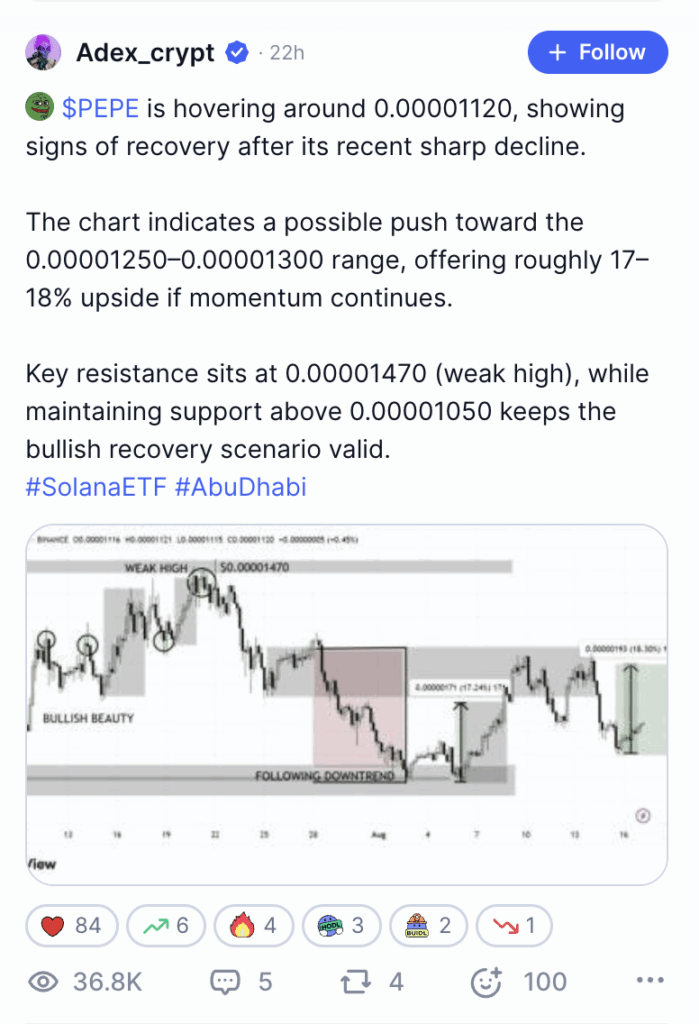The image size is (699, 1024).
Task: Toggle the BUIDL reaction with 2
Action: tap(429, 925)
